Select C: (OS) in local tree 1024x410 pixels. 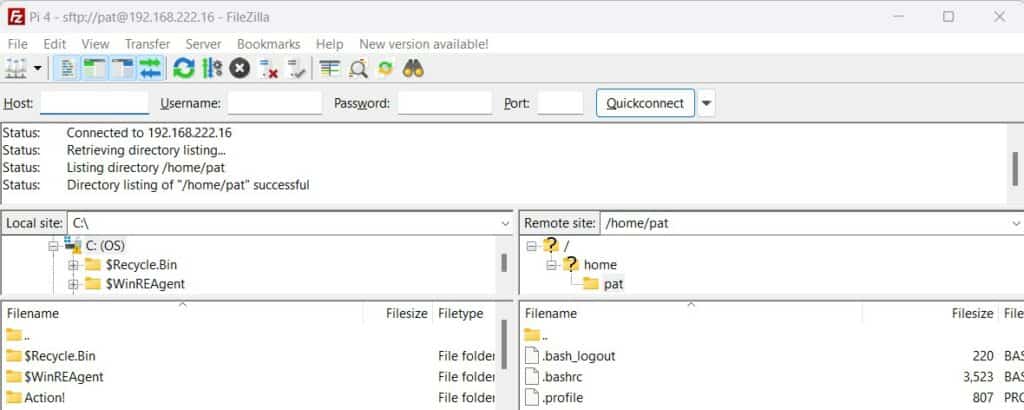tap(104, 245)
